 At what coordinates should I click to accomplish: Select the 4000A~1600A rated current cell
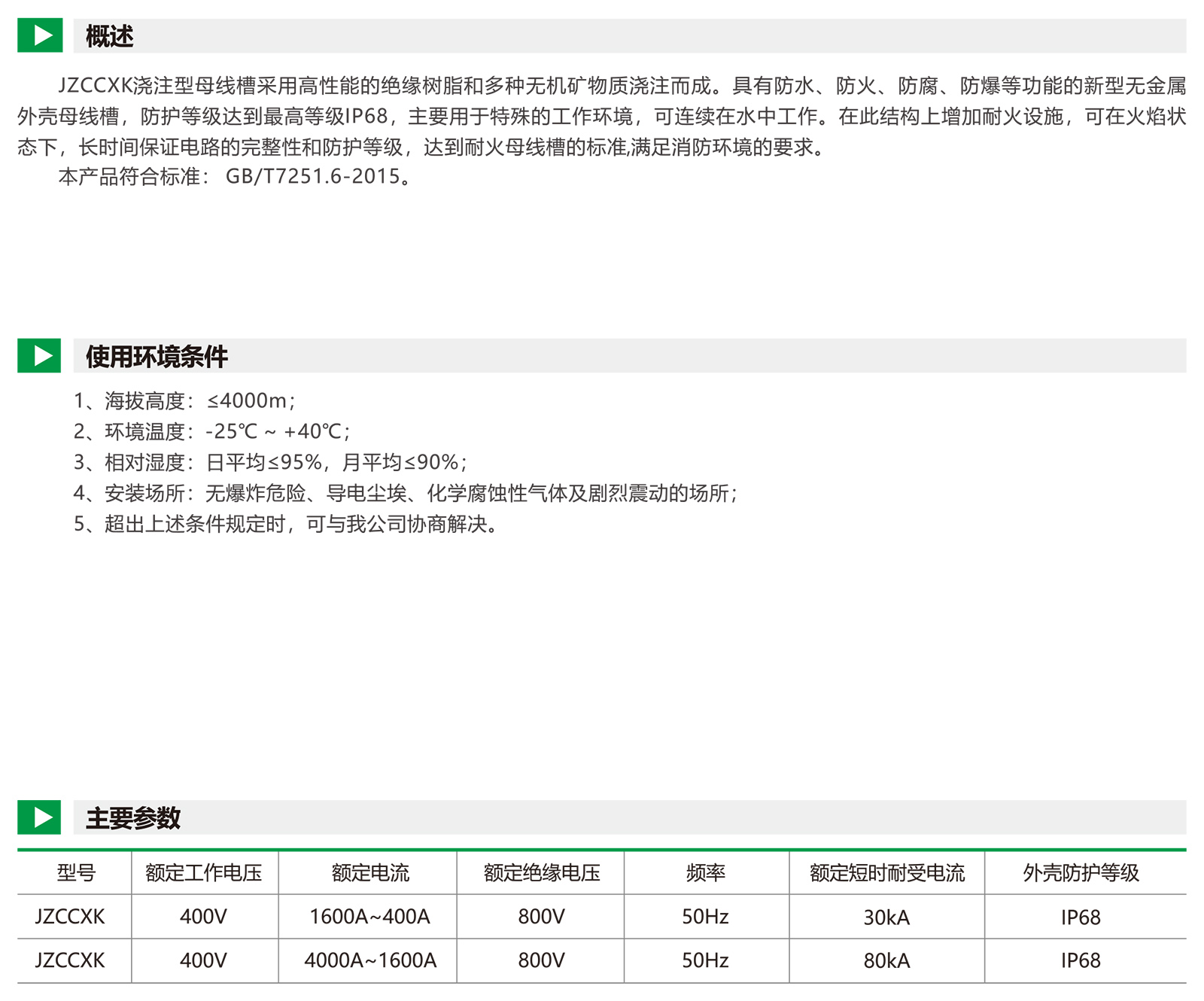click(369, 960)
